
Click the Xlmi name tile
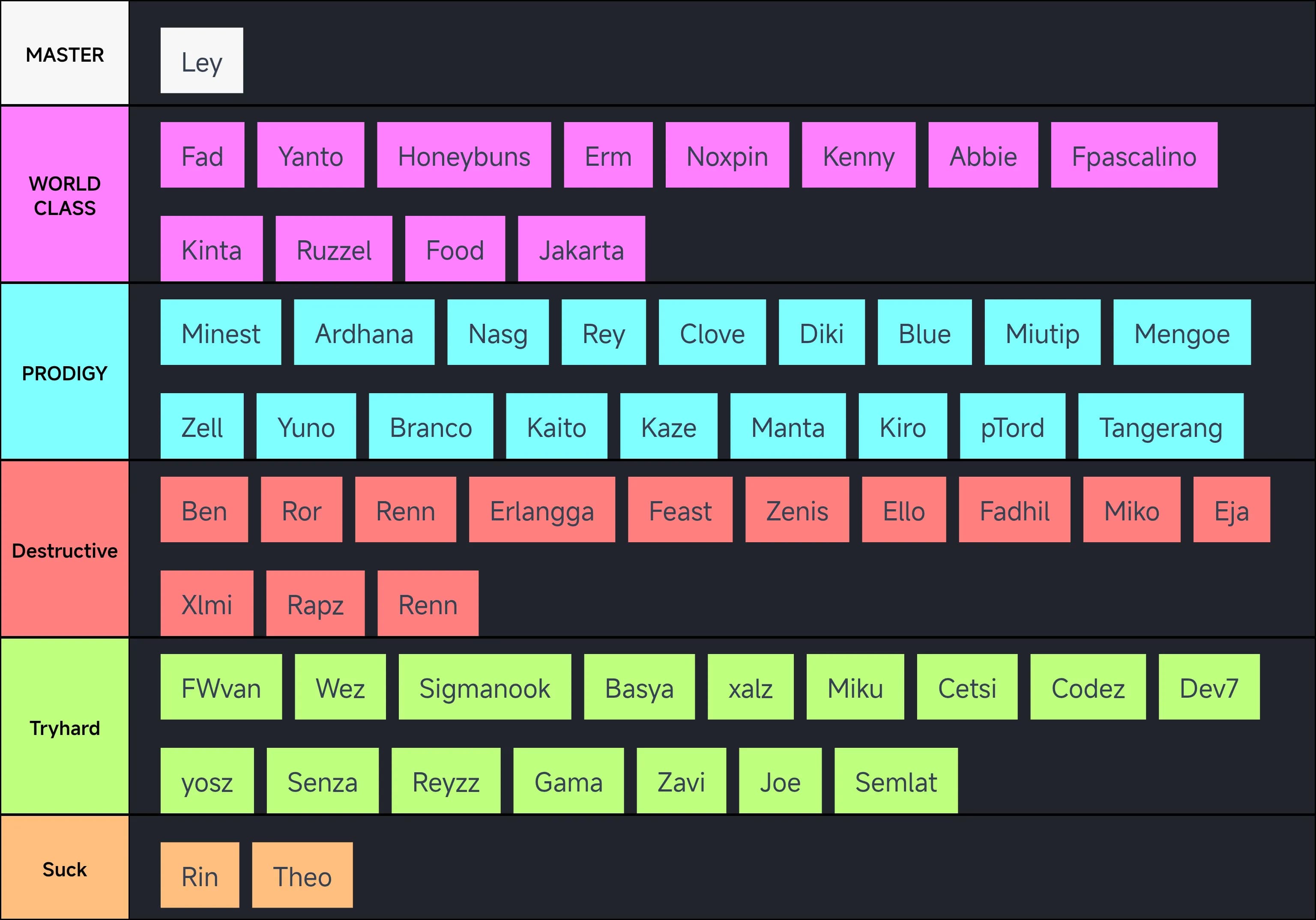click(207, 603)
